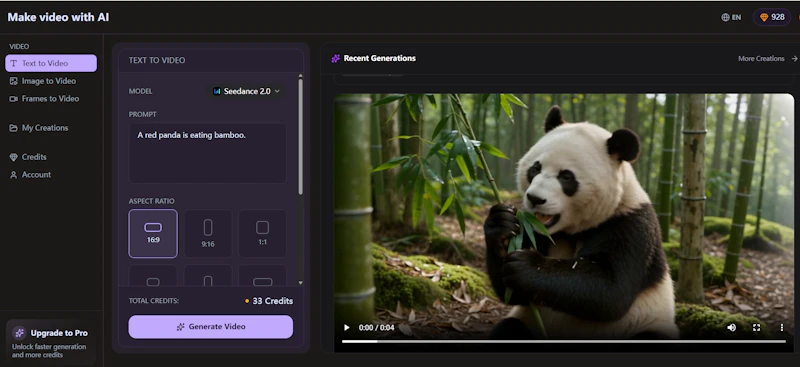Click the globe language icon
Image resolution: width=800 pixels, height=367 pixels.
coord(725,17)
